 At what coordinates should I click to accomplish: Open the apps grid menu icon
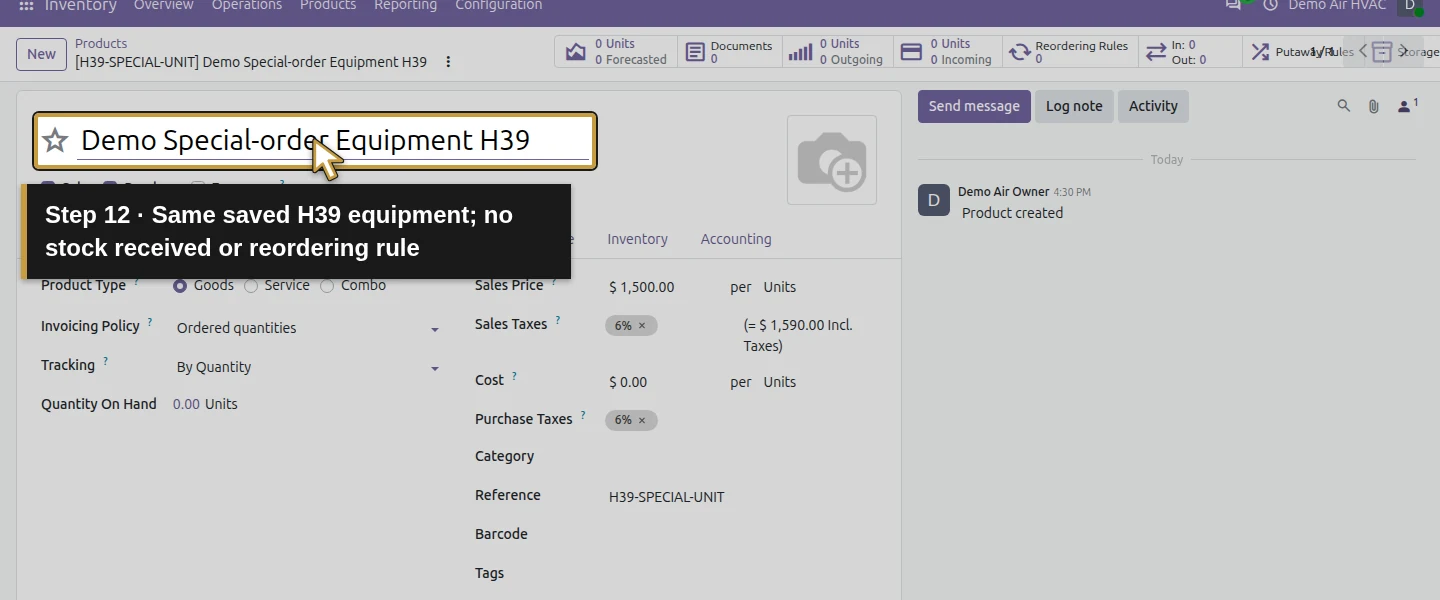point(27,6)
